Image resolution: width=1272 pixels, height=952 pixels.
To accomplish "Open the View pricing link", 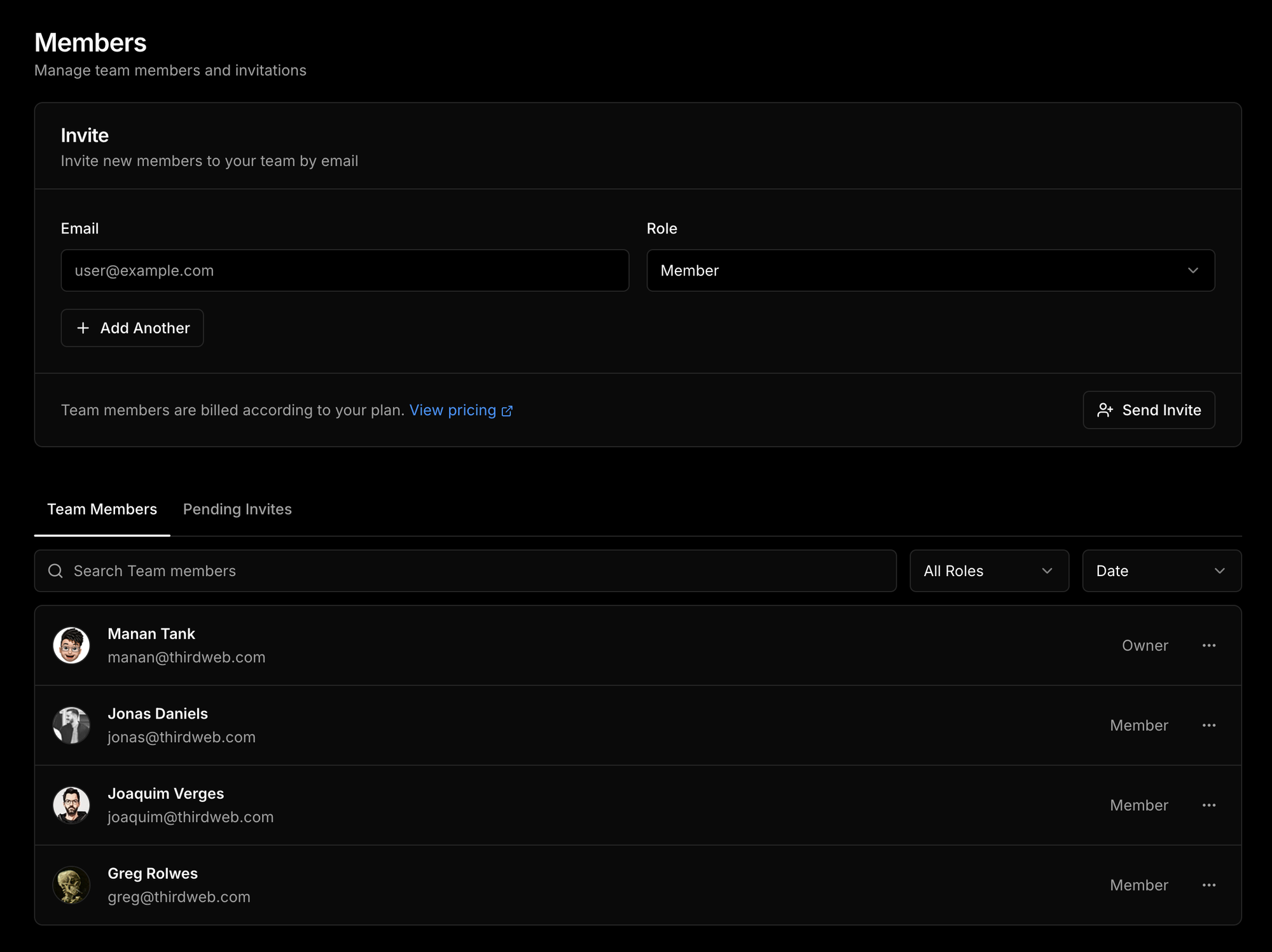I will click(x=452, y=411).
